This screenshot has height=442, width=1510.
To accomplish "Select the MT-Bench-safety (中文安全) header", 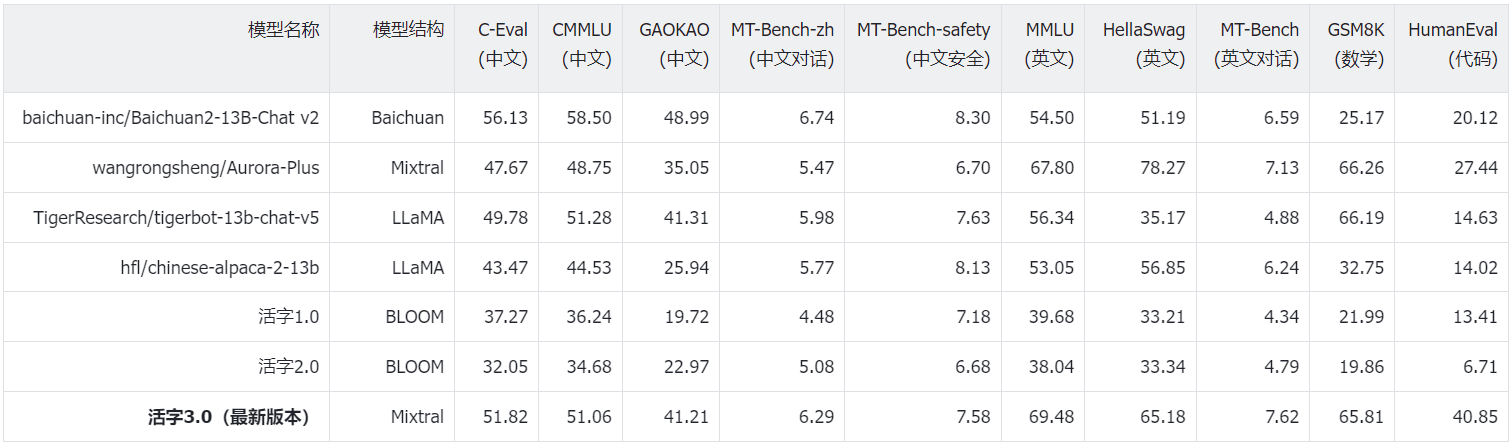I will (x=923, y=44).
